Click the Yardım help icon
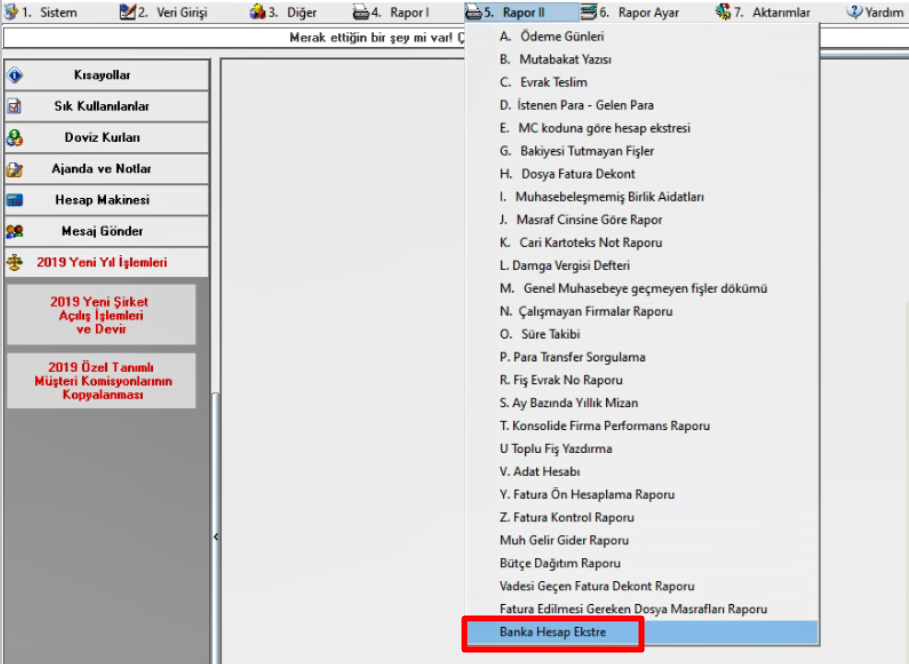 click(x=855, y=13)
